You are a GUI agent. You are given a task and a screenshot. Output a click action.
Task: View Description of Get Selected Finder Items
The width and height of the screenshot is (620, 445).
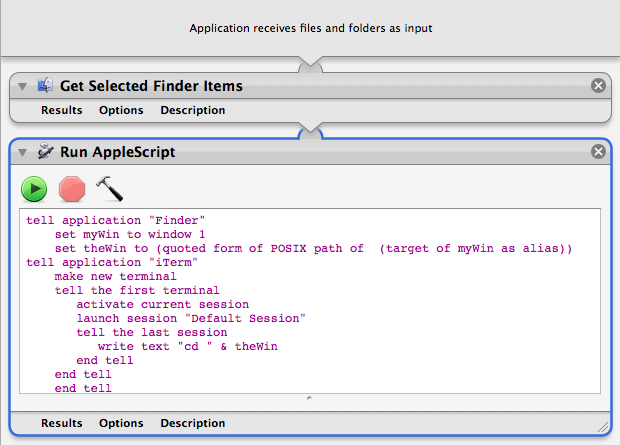(x=193, y=110)
